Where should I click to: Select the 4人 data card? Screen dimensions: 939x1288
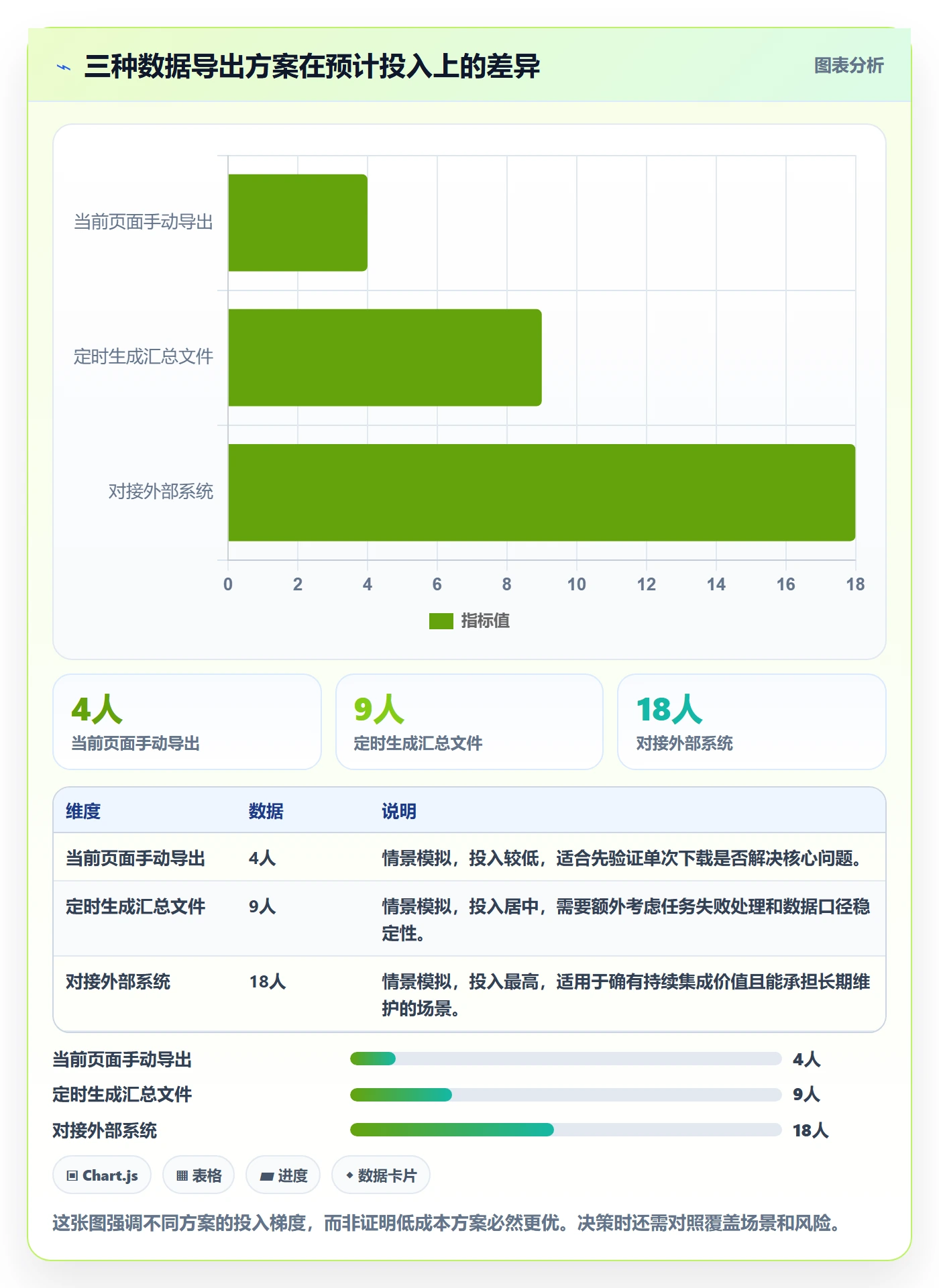[x=187, y=722]
